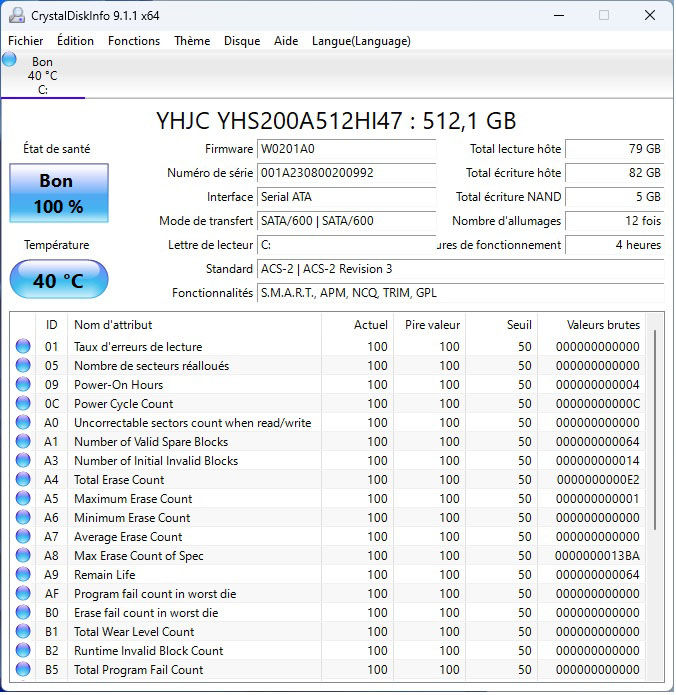Select the Total Erase Count row name
The width and height of the screenshot is (676, 695).
119,480
